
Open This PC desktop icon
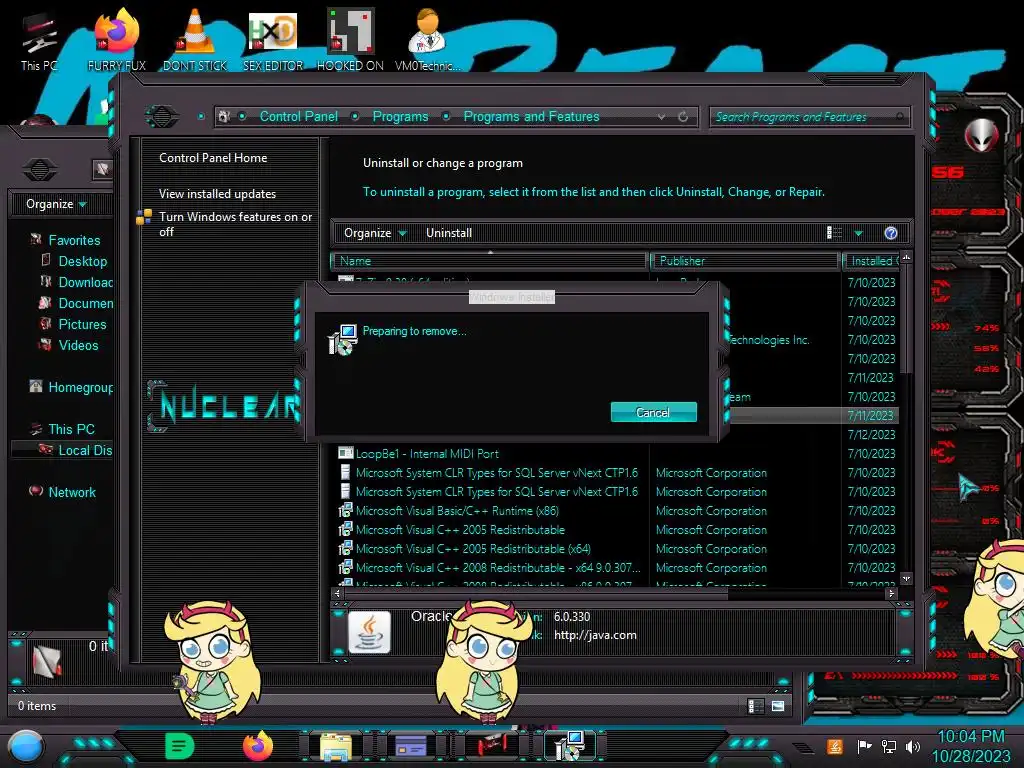coord(39,40)
